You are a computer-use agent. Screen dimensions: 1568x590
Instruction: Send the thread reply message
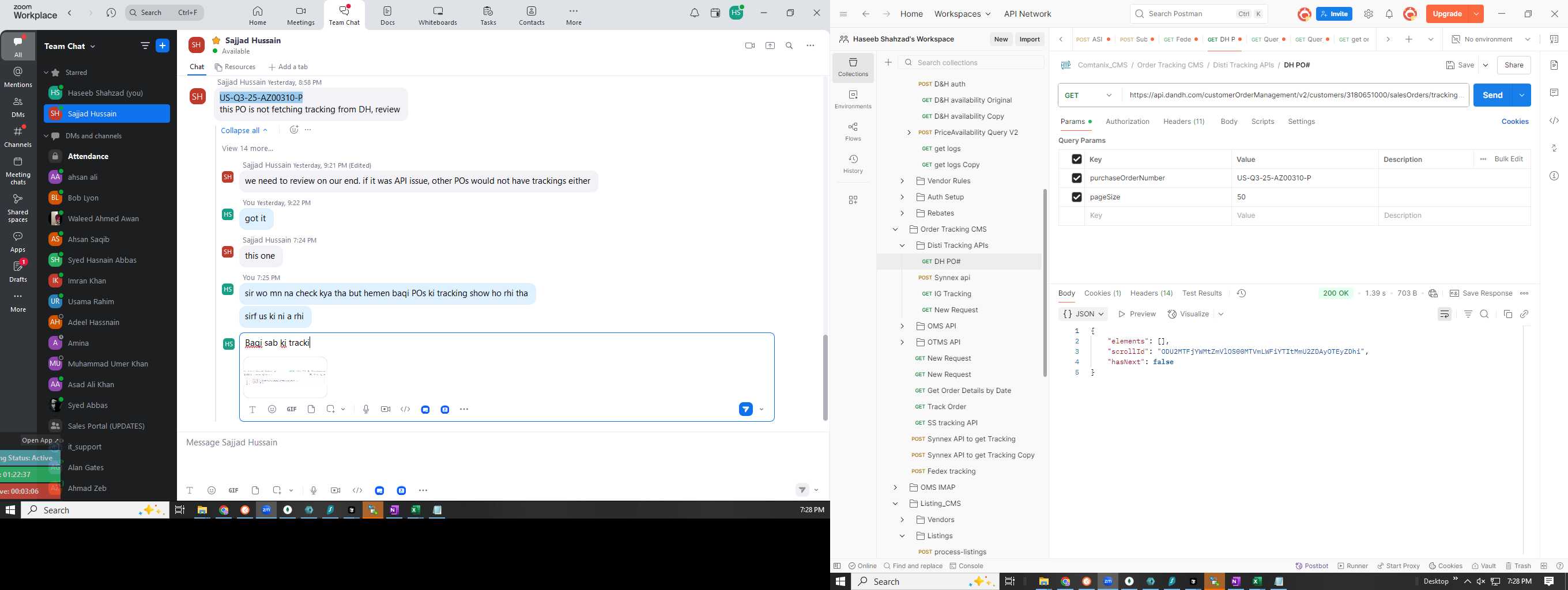tap(745, 409)
